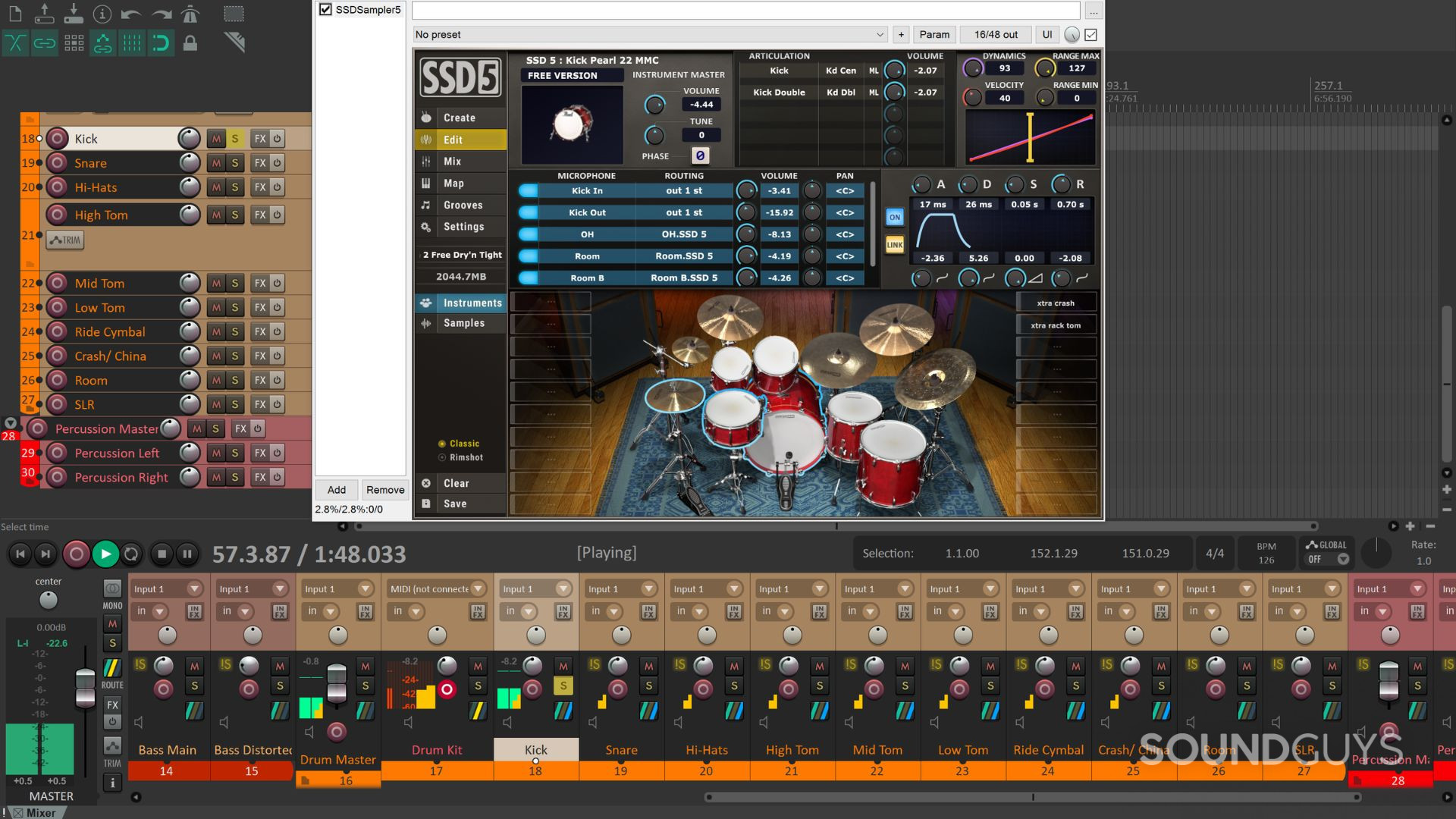Click the kick drum thumbnail preview

click(x=573, y=124)
